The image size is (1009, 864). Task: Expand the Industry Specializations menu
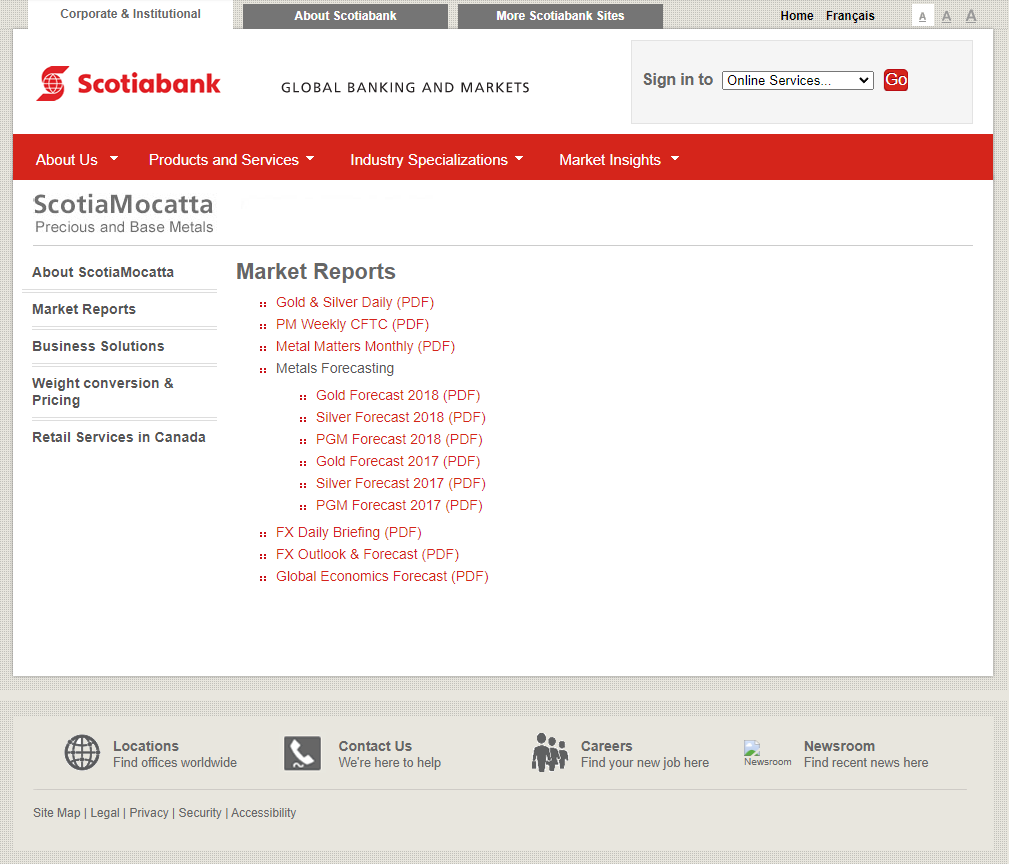[437, 160]
